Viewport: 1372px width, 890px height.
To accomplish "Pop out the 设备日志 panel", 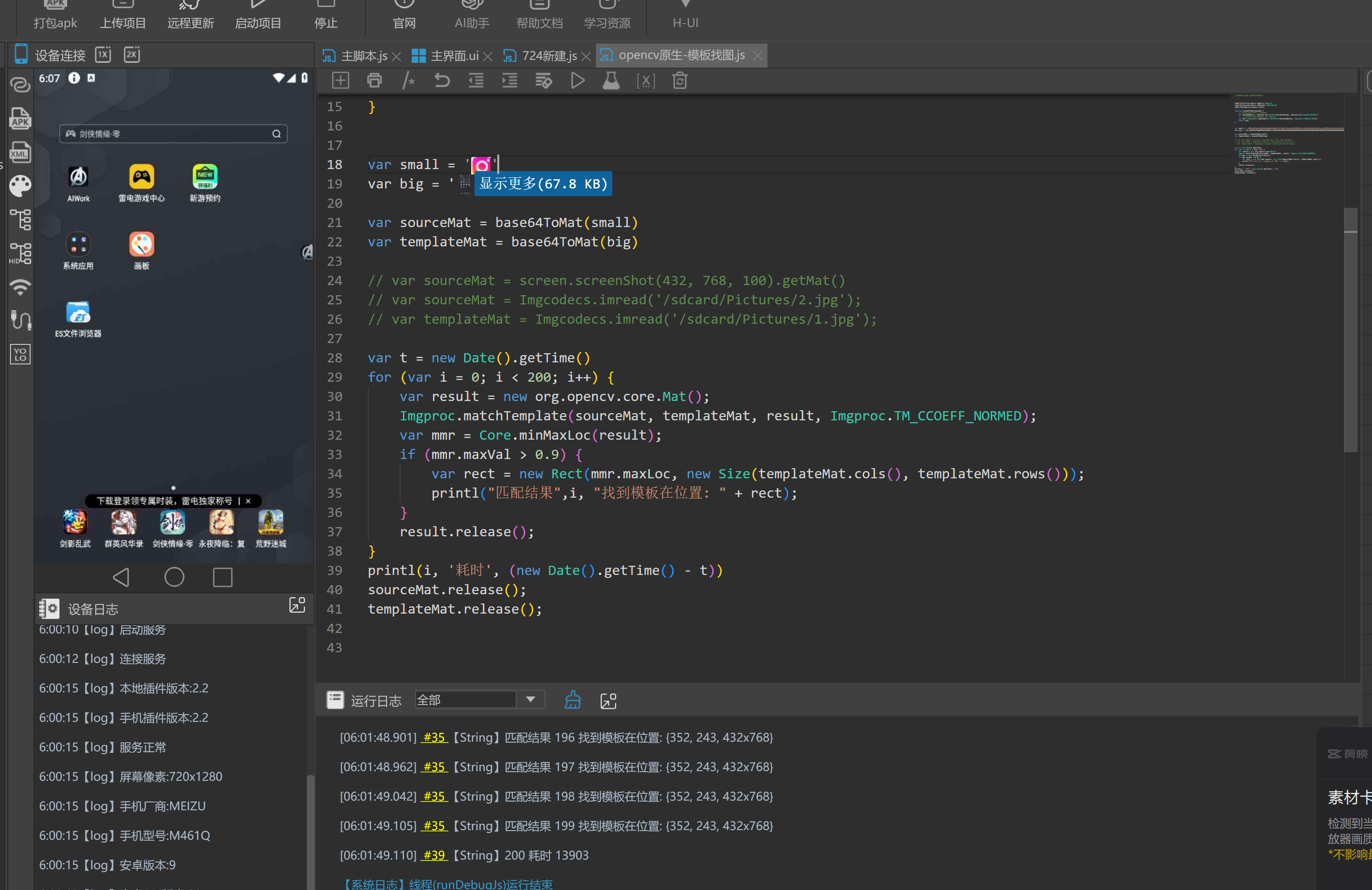I will click(x=297, y=605).
